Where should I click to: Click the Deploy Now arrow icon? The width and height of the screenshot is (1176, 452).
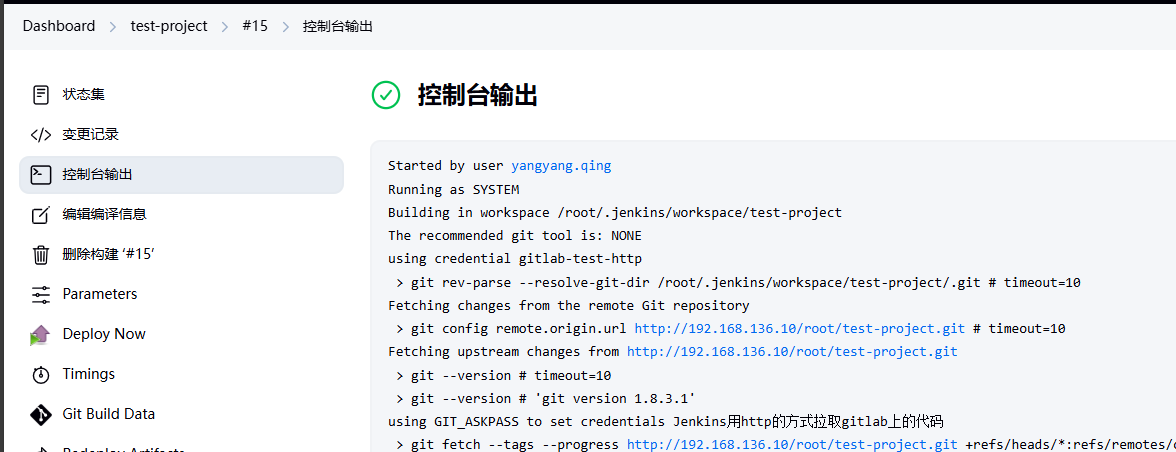pyautogui.click(x=40, y=334)
